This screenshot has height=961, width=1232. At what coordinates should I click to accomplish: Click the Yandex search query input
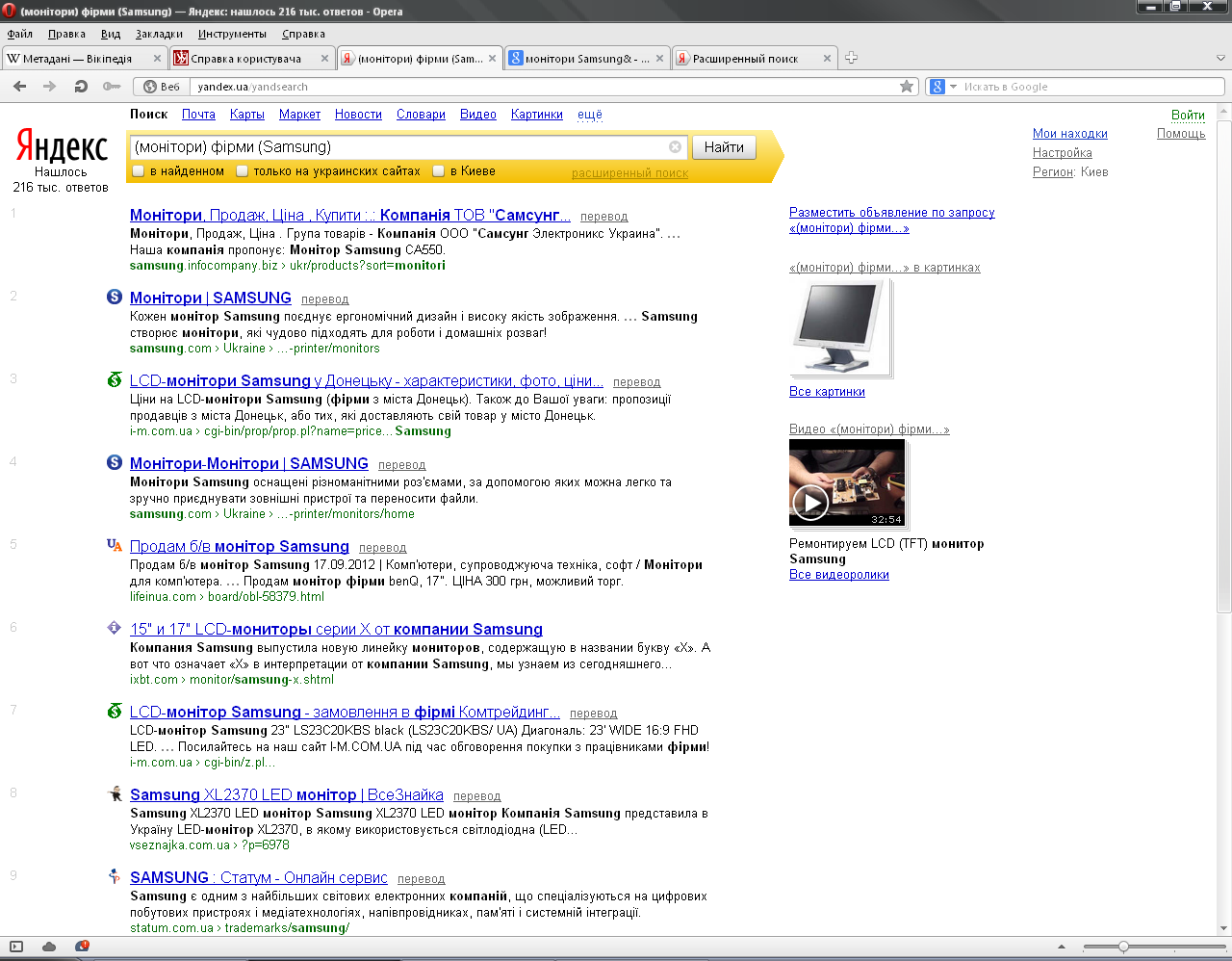pyautogui.click(x=400, y=147)
